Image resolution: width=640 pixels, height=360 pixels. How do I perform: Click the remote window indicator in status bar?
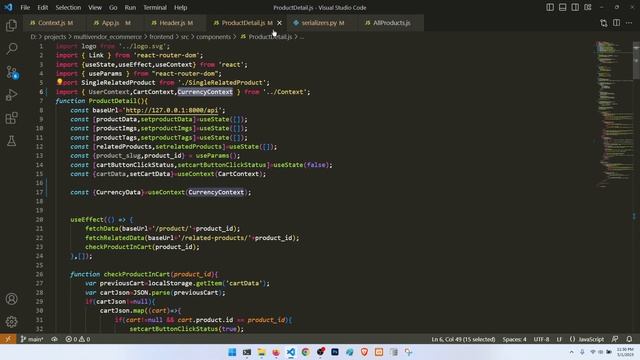(x=8, y=339)
